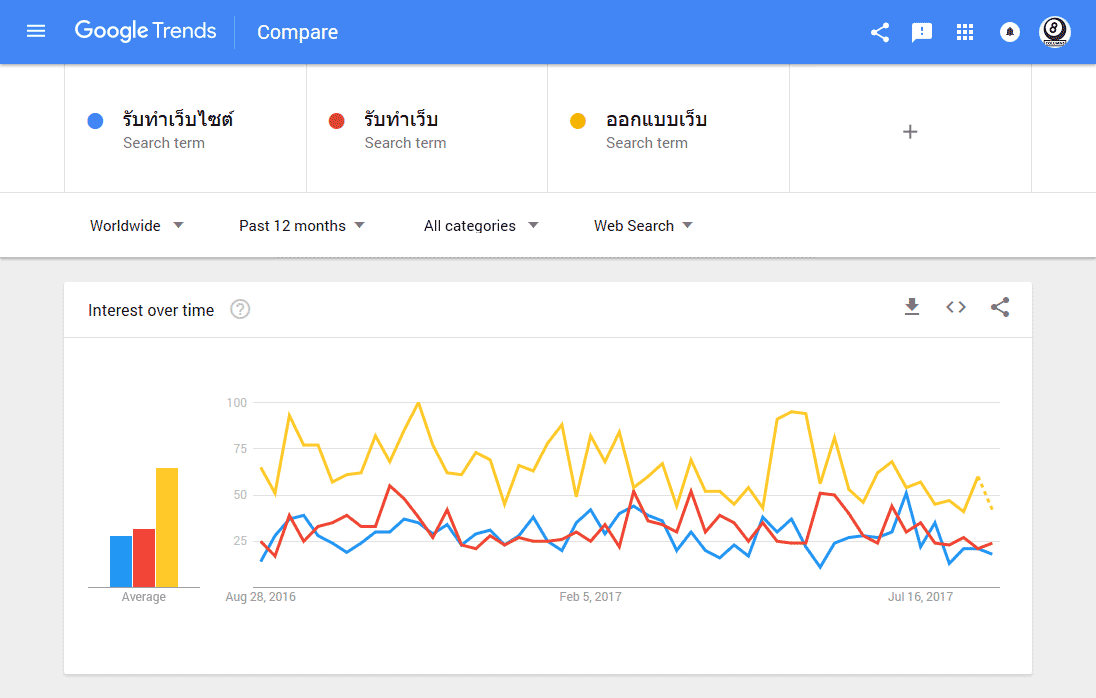Change search type via Web Search dropdown
The width and height of the screenshot is (1096, 698).
(643, 225)
